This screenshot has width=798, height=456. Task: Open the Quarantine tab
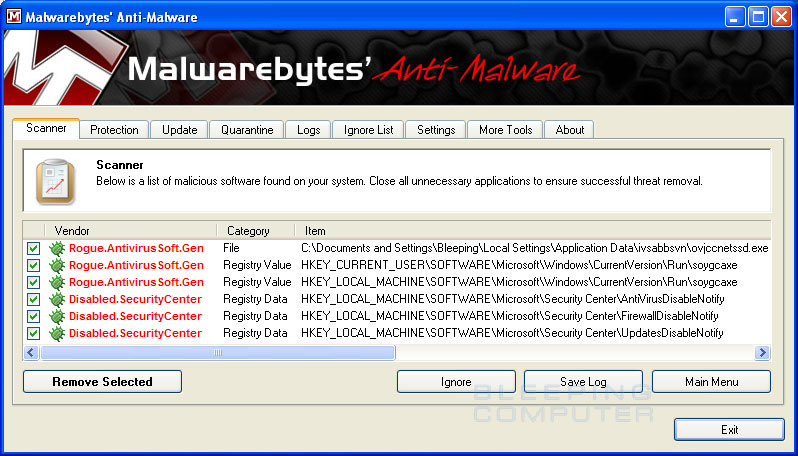tap(247, 130)
